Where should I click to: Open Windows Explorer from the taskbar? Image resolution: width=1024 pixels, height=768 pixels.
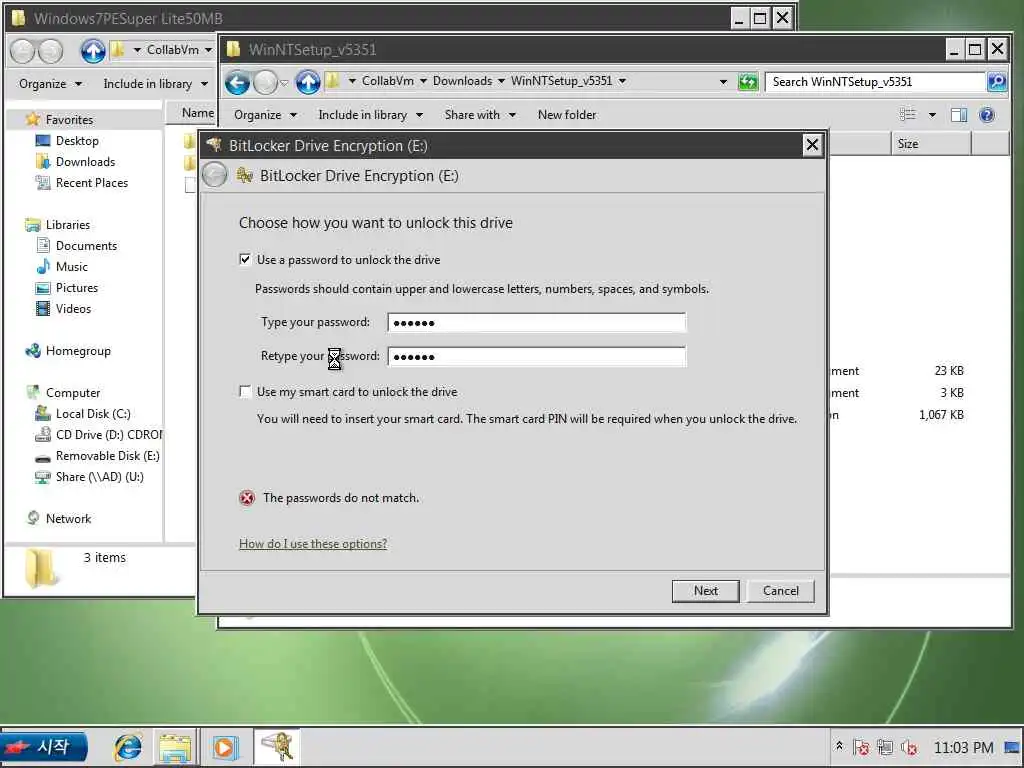[174, 747]
